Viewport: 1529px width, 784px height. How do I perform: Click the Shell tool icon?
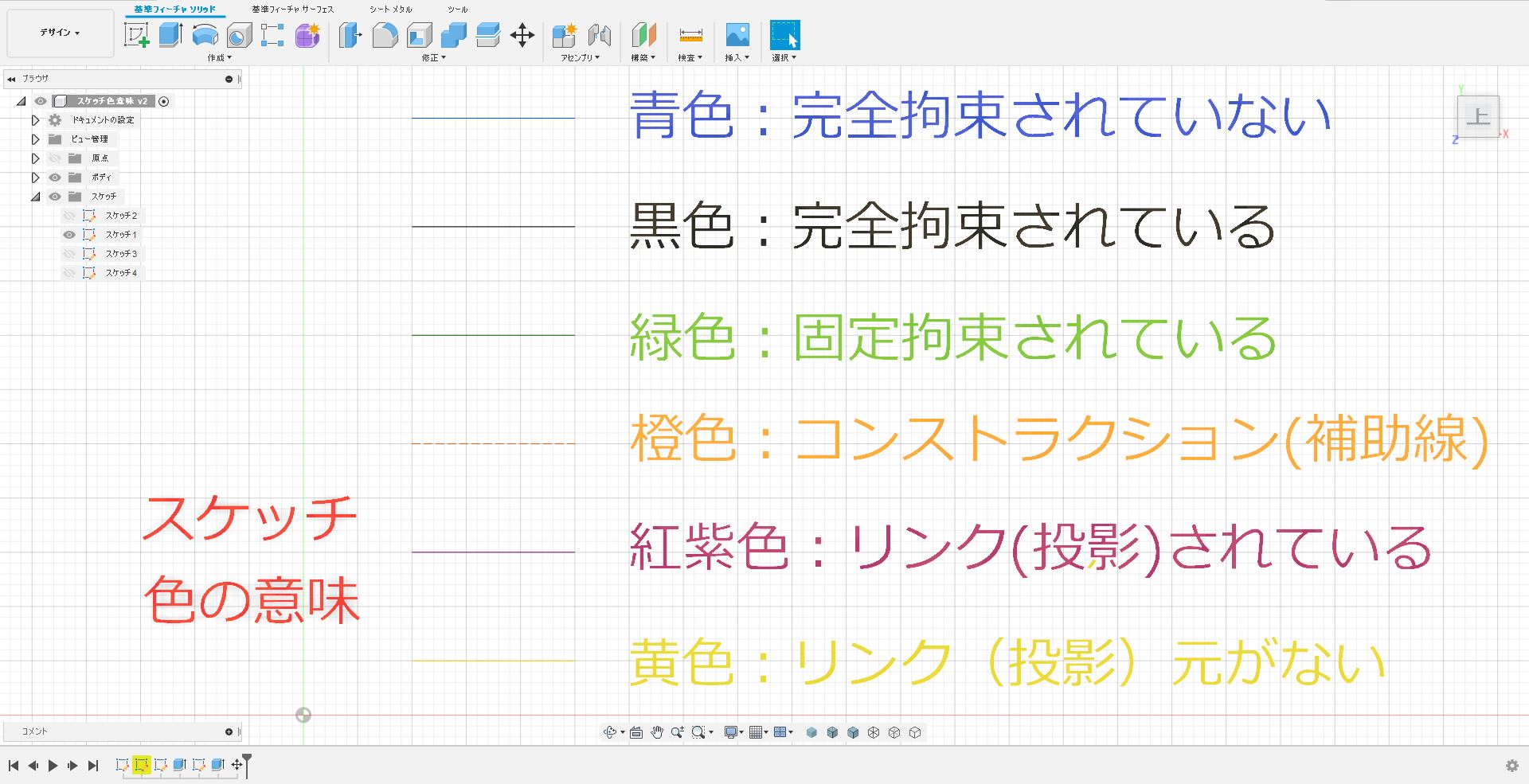click(419, 35)
